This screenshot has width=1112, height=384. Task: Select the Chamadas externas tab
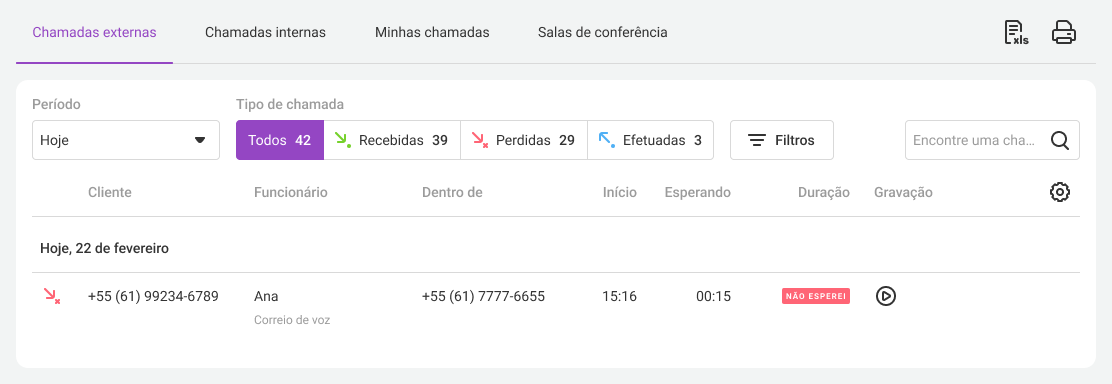coord(94,33)
